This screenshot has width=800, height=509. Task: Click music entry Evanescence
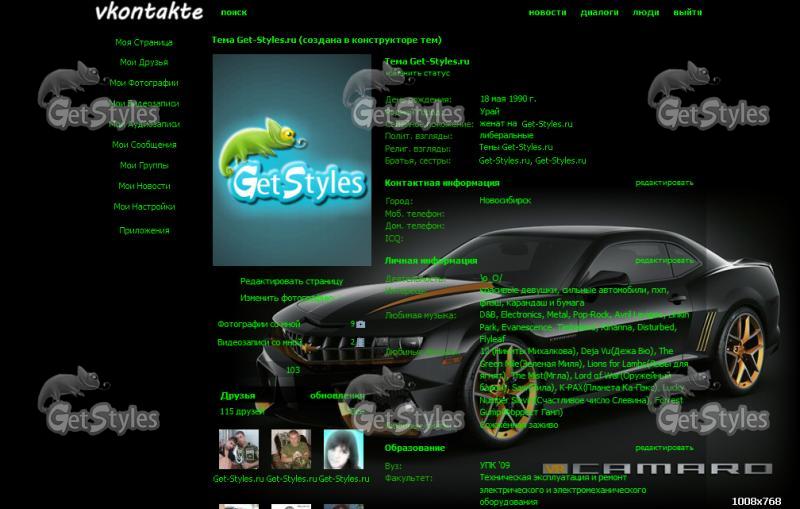[528, 327]
